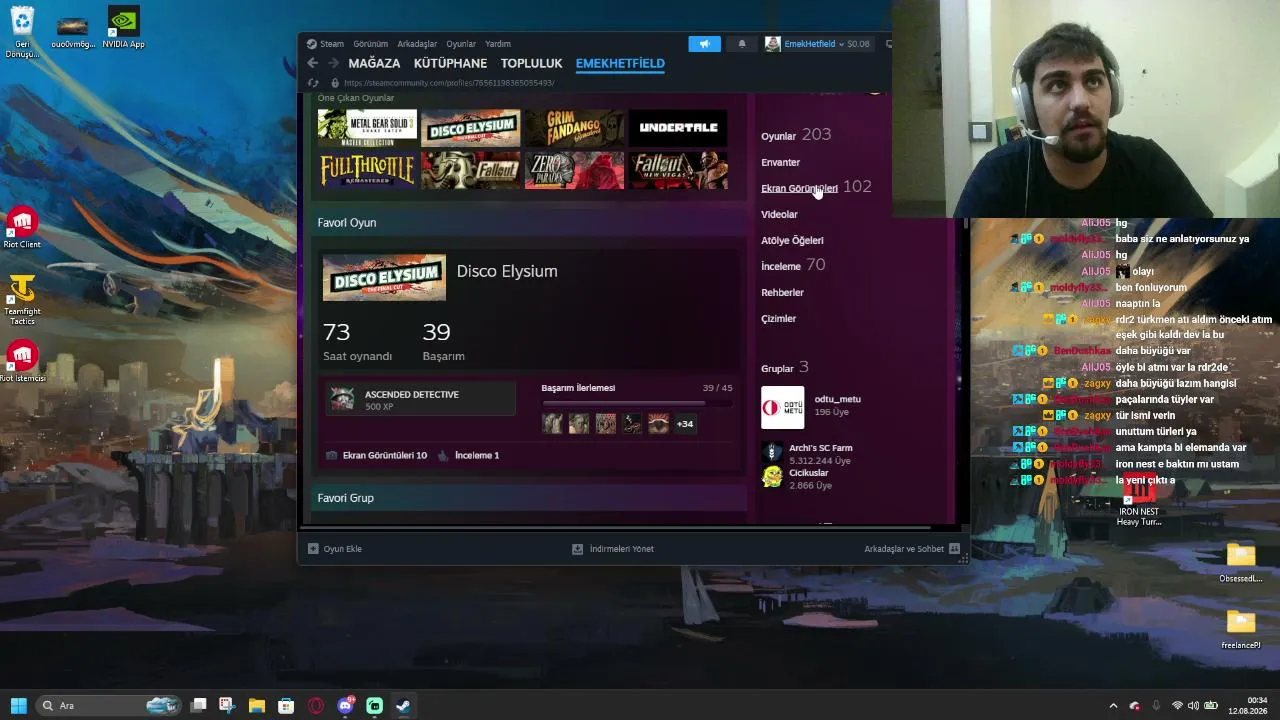Click the +34 more achievements button

pos(685,424)
